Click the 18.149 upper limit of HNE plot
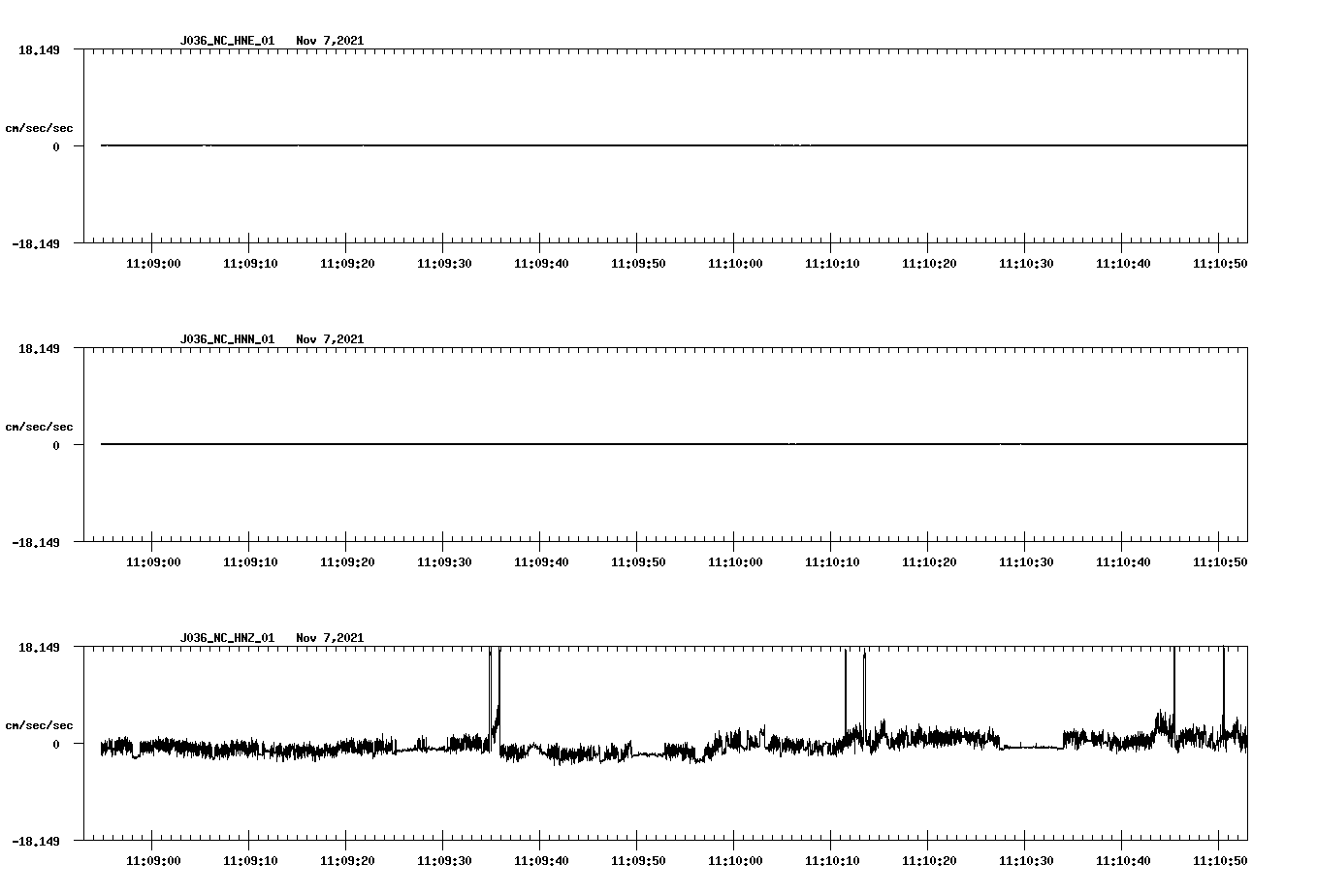 39,49
